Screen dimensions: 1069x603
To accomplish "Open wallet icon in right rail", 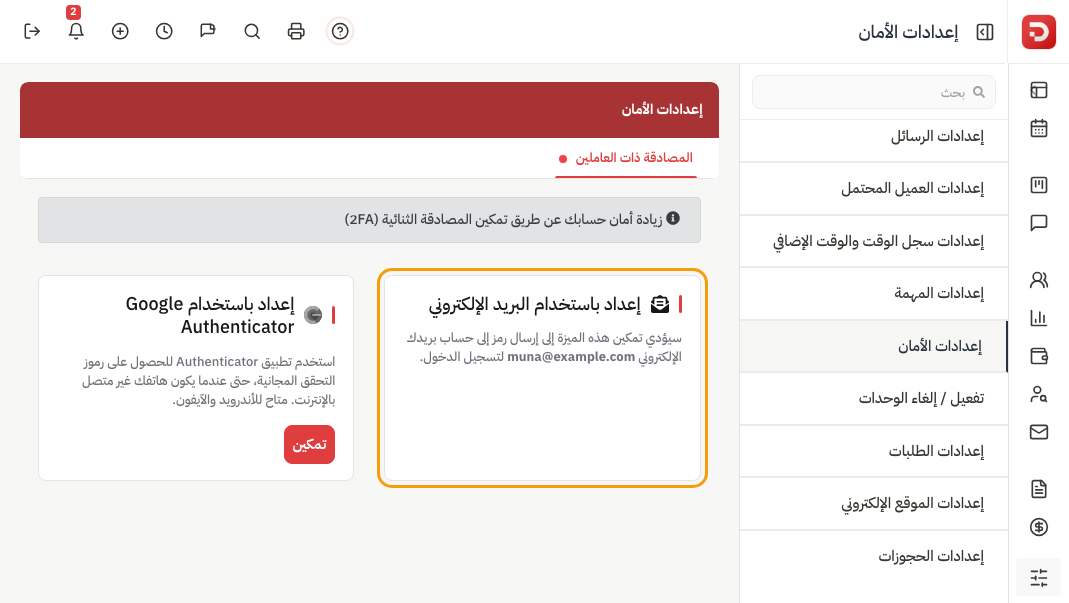I will pyautogui.click(x=1038, y=356).
